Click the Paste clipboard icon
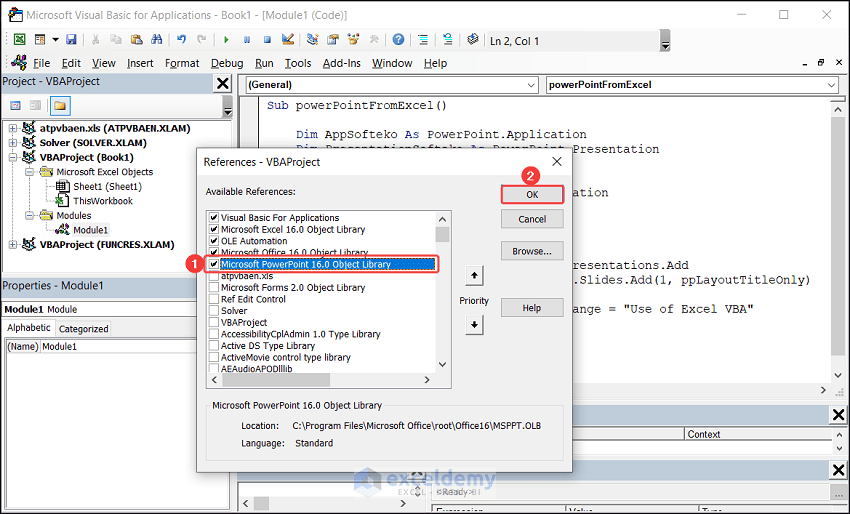850x514 pixels. 136,40
